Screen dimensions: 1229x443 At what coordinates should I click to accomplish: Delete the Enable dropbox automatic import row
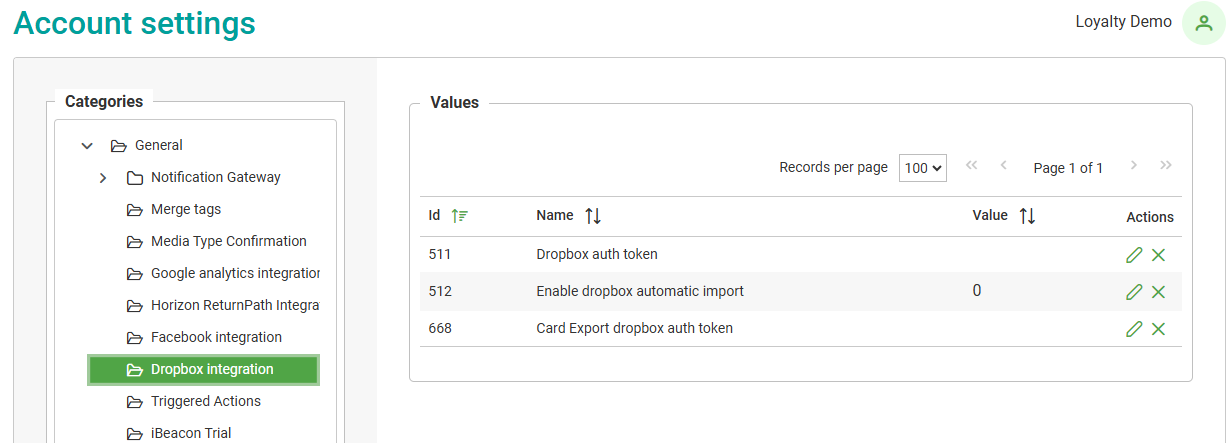[1158, 292]
